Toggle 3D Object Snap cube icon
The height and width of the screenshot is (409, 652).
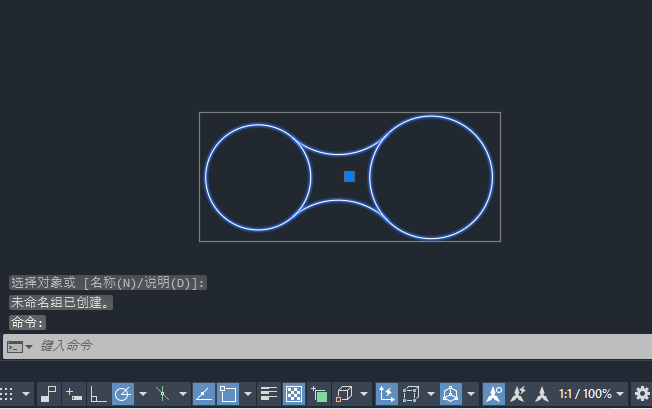click(344, 394)
